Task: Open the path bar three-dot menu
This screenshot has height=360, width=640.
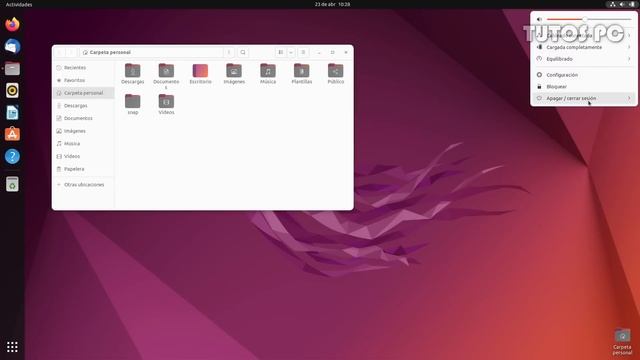Action: click(229, 52)
